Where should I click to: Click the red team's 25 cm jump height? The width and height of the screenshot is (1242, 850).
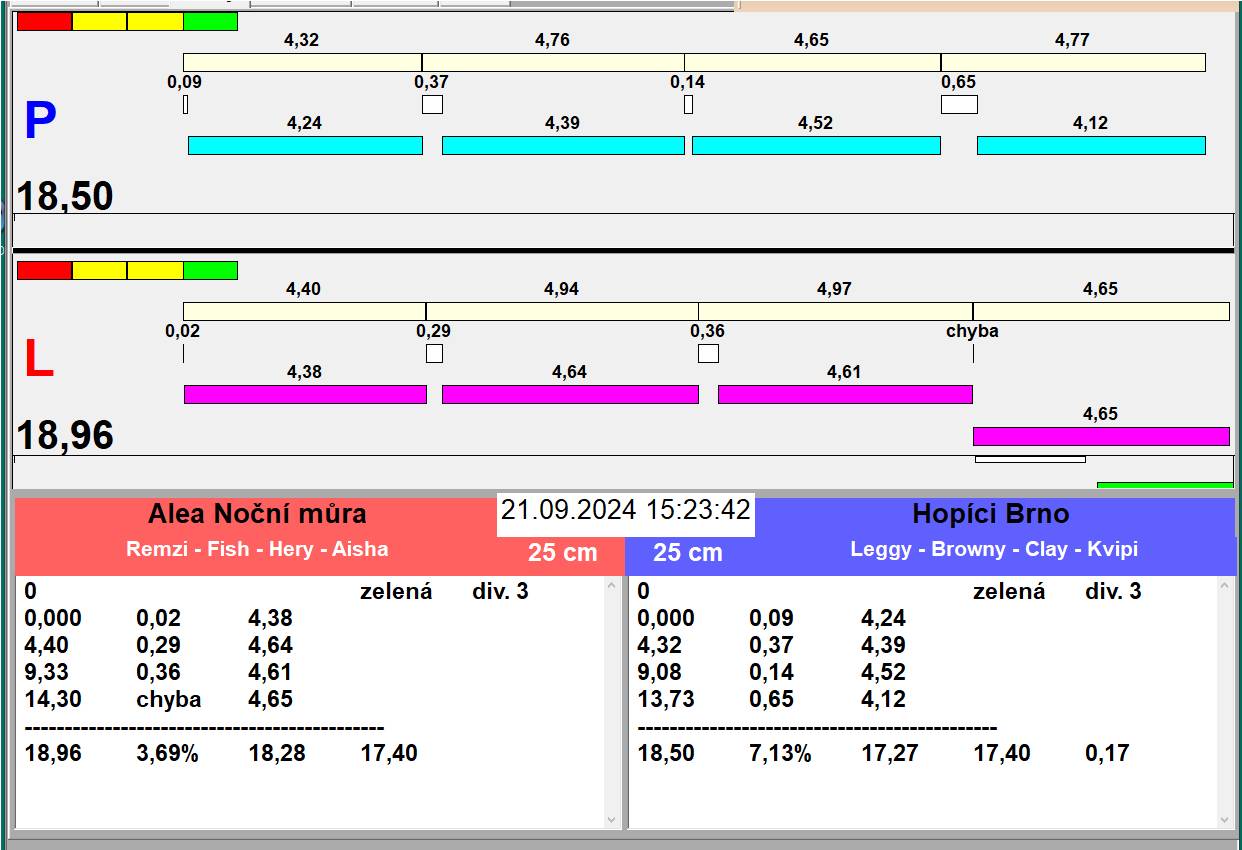coord(563,553)
